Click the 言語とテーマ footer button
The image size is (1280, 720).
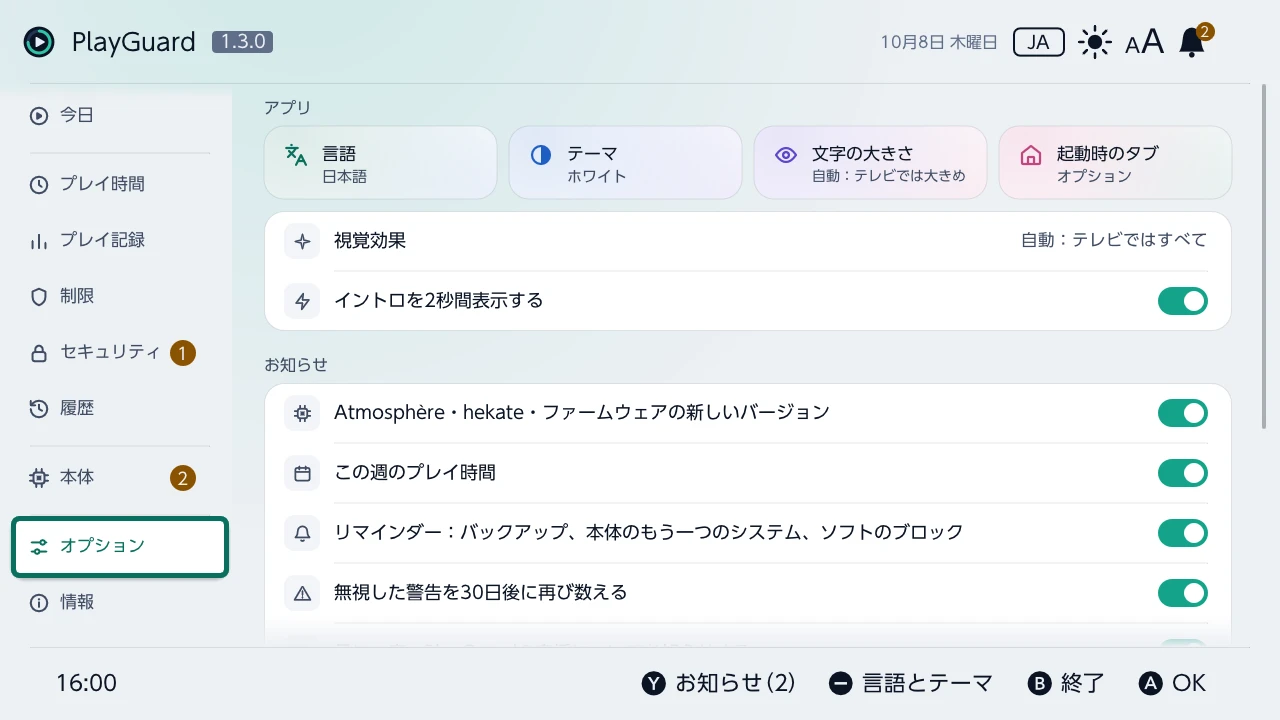point(911,683)
